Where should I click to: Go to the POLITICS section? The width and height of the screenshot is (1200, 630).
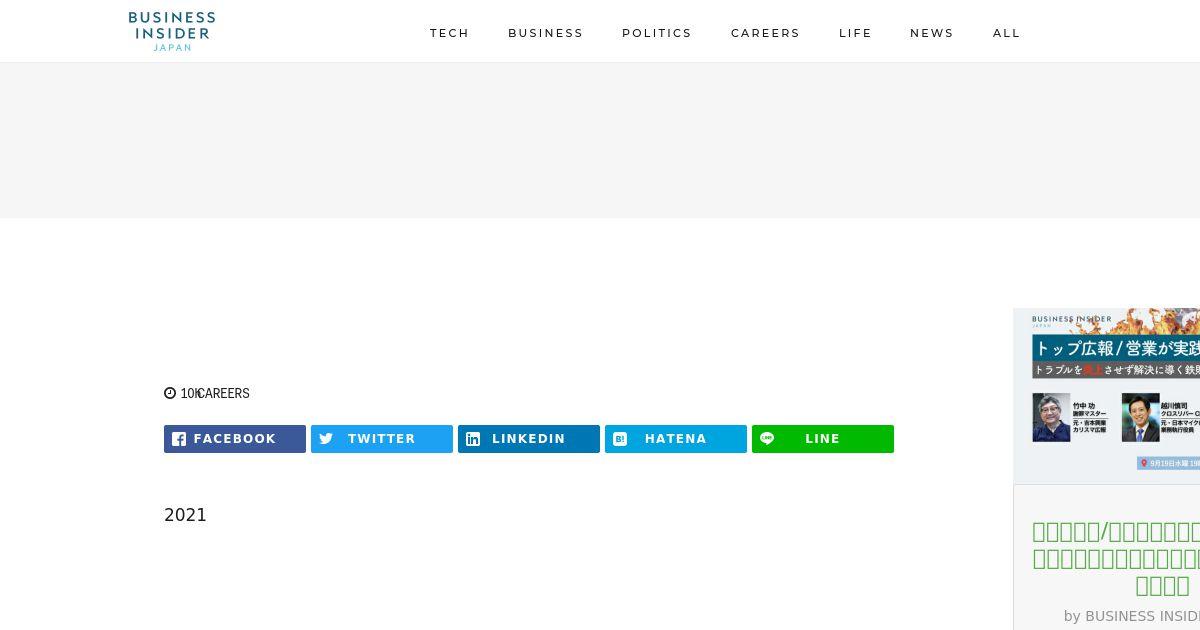(x=657, y=33)
